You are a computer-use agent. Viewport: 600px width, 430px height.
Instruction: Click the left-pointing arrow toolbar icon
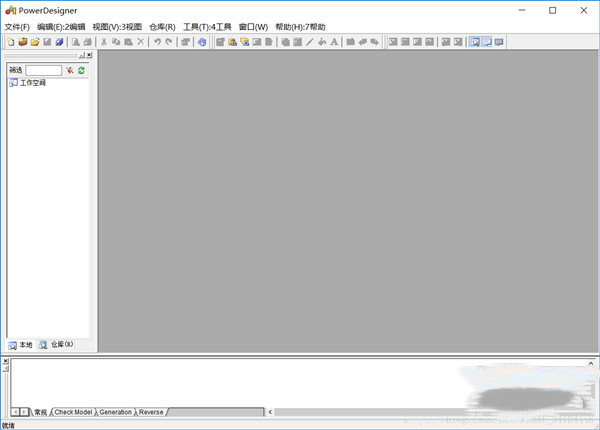[362, 42]
